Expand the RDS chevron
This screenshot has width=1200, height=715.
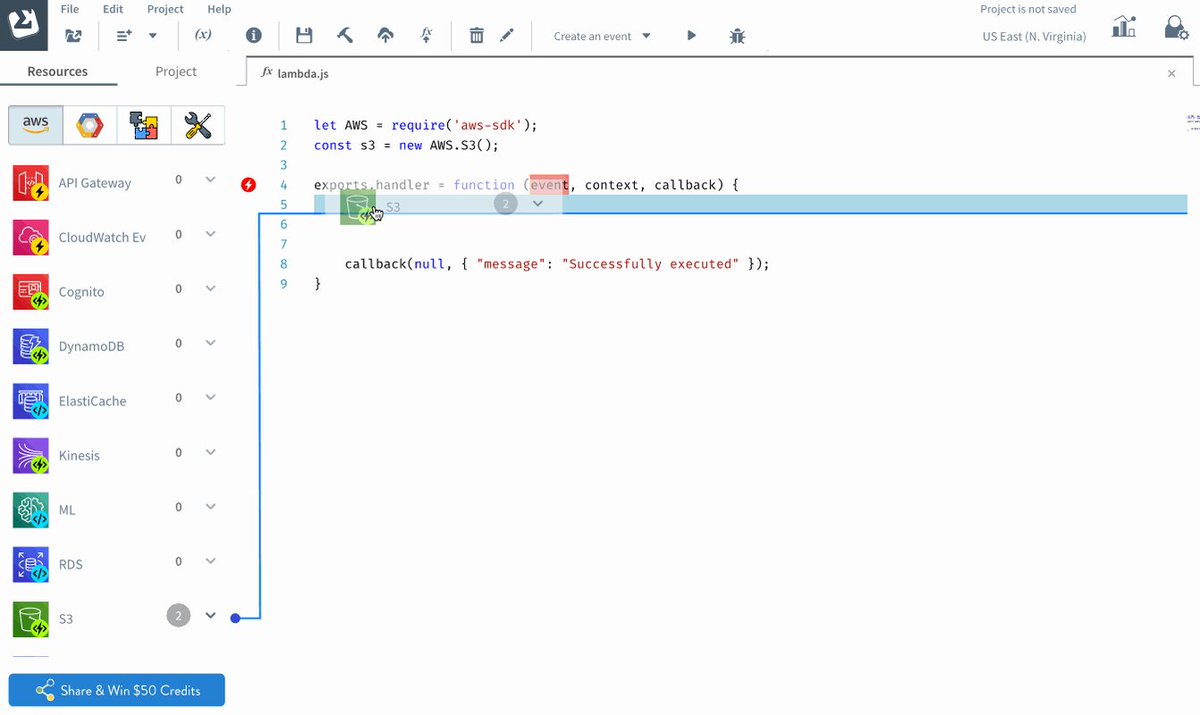pos(210,561)
